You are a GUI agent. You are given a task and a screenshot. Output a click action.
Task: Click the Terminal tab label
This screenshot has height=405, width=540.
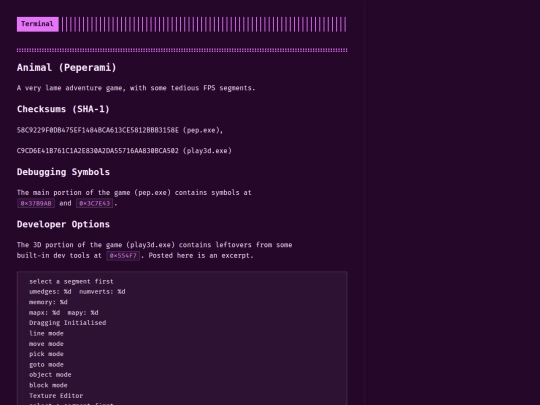(x=38, y=24)
